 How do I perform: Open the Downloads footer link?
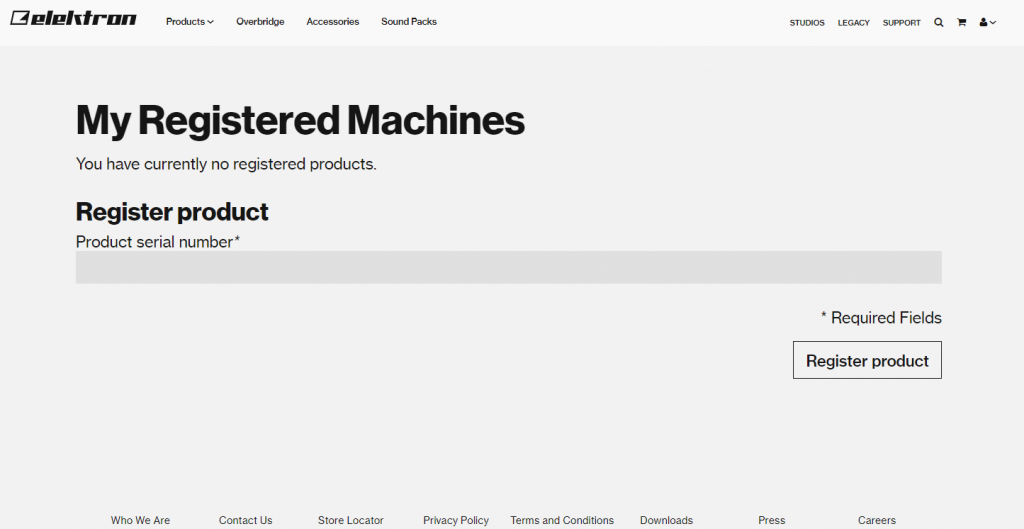tap(666, 521)
